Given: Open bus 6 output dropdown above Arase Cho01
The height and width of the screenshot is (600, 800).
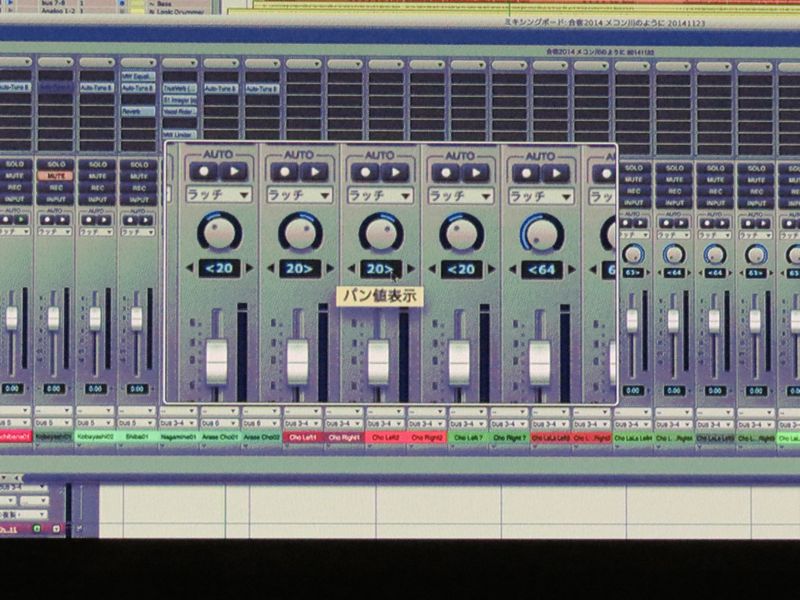Looking at the screenshot, I should click(219, 423).
